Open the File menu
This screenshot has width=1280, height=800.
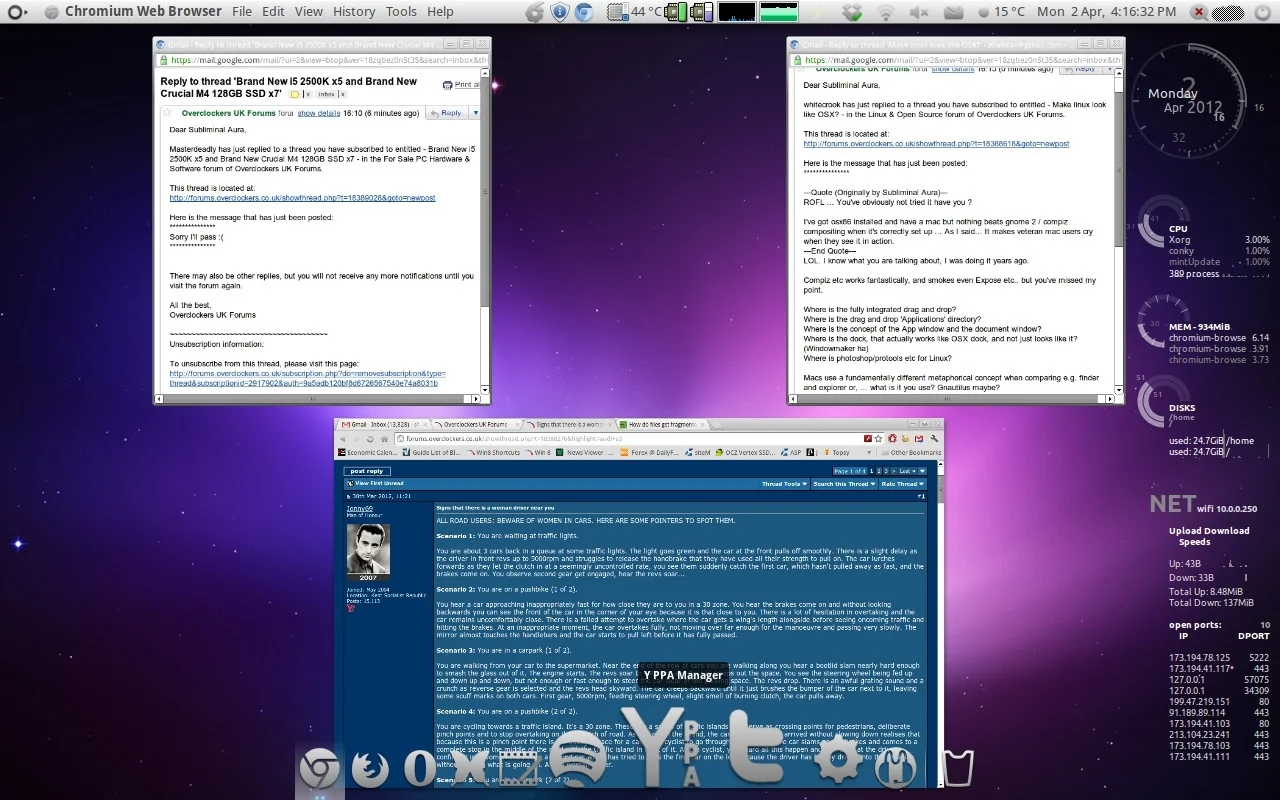pyautogui.click(x=242, y=12)
